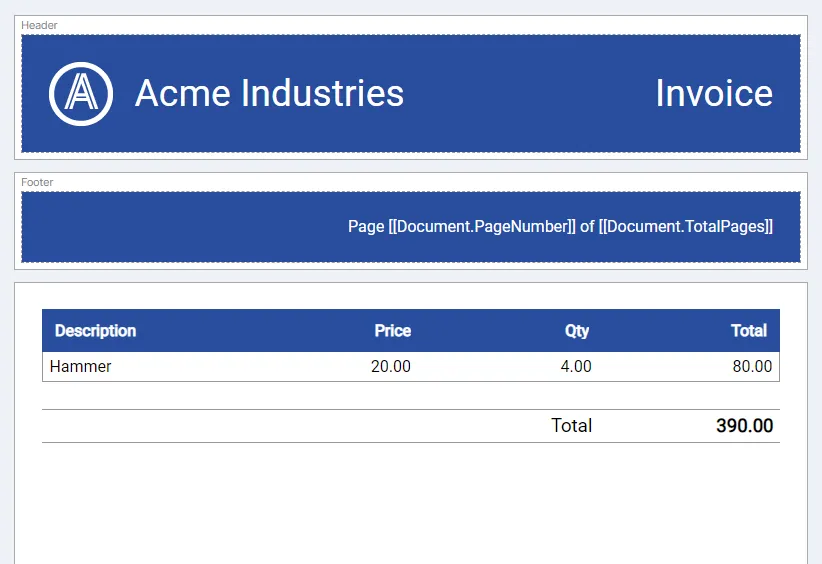The height and width of the screenshot is (564, 822).
Task: Select the Qty column header
Action: 577,331
